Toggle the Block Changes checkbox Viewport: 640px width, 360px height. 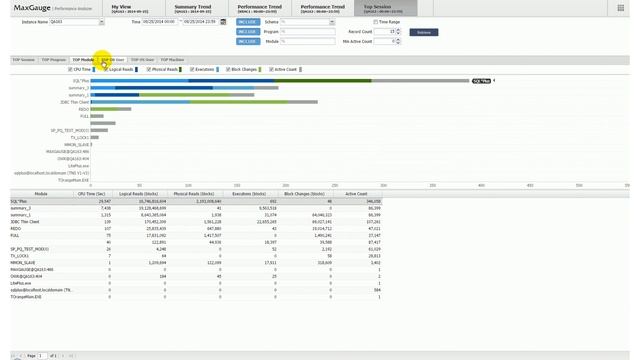(228, 69)
